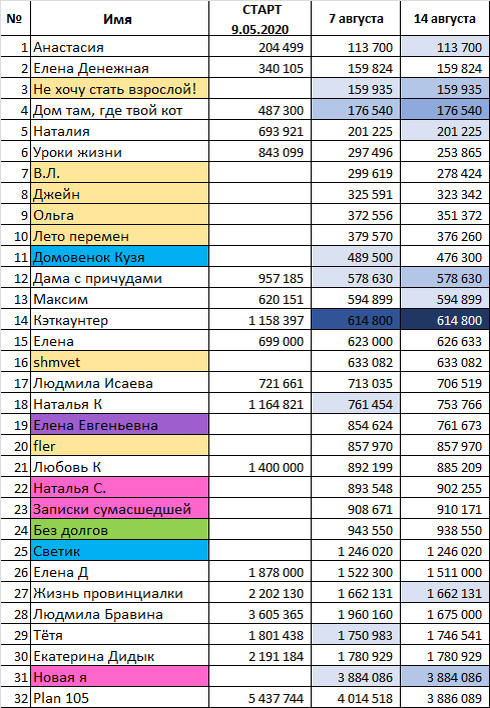This screenshot has width=490, height=708.
Task: Select the 14 августа value '902 255'
Action: (x=445, y=488)
